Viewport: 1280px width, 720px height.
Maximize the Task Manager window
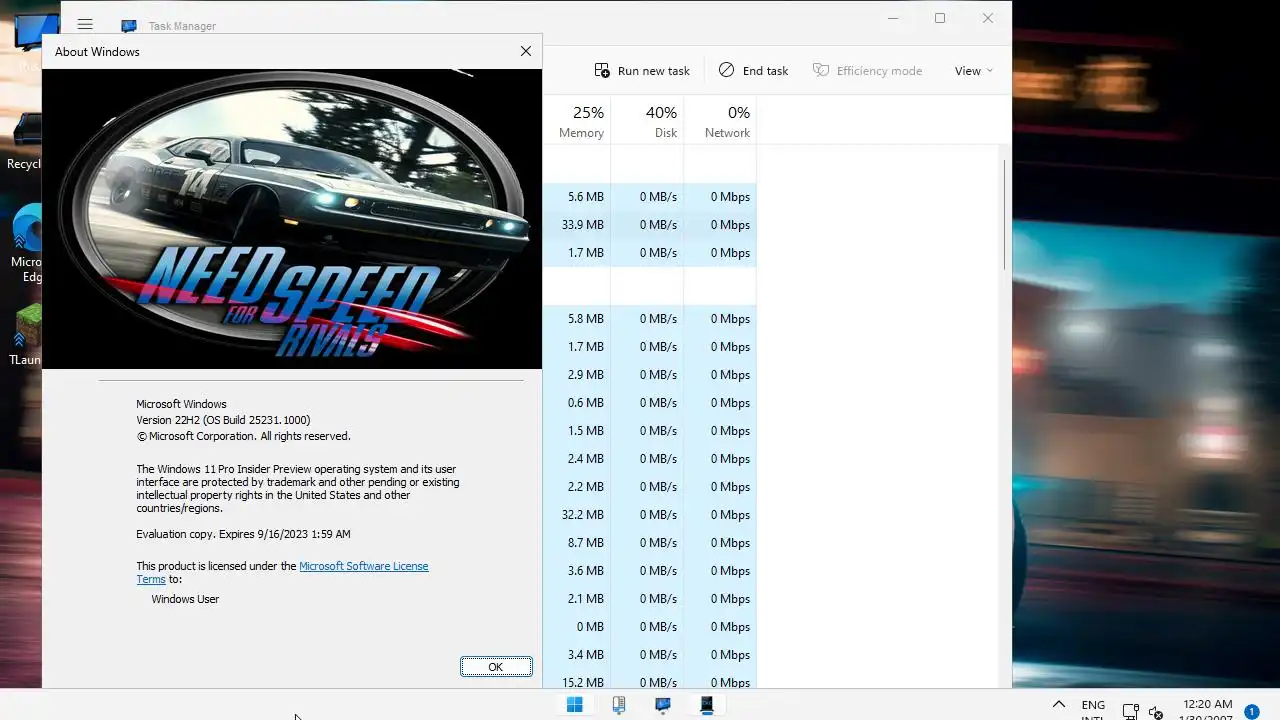[940, 18]
